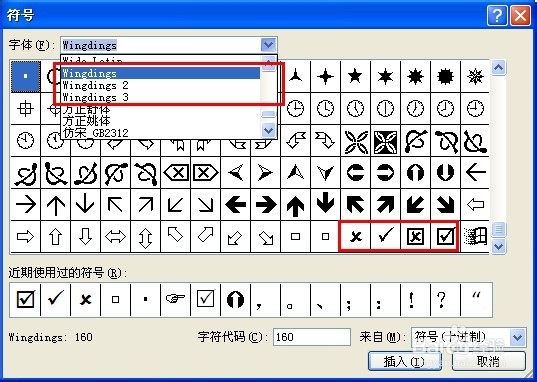Choose Wingdings in font list
Image resolution: width=537 pixels, height=382 pixels.
pyautogui.click(x=160, y=73)
